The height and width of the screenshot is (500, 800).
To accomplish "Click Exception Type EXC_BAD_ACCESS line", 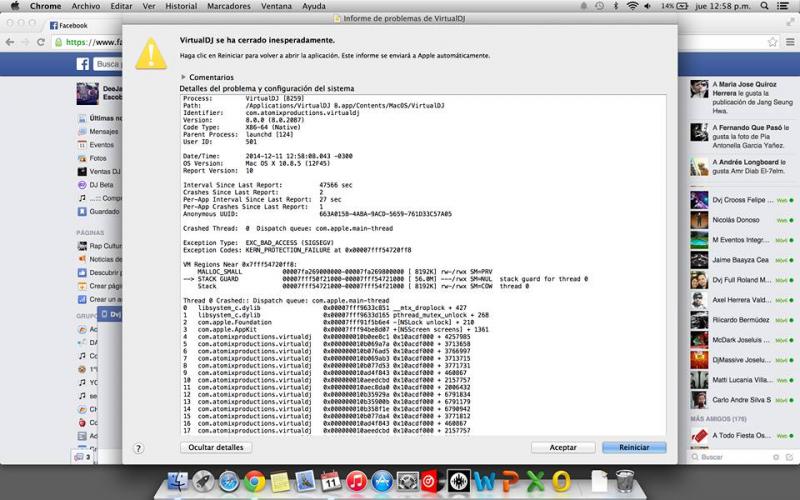I will coord(258,243).
